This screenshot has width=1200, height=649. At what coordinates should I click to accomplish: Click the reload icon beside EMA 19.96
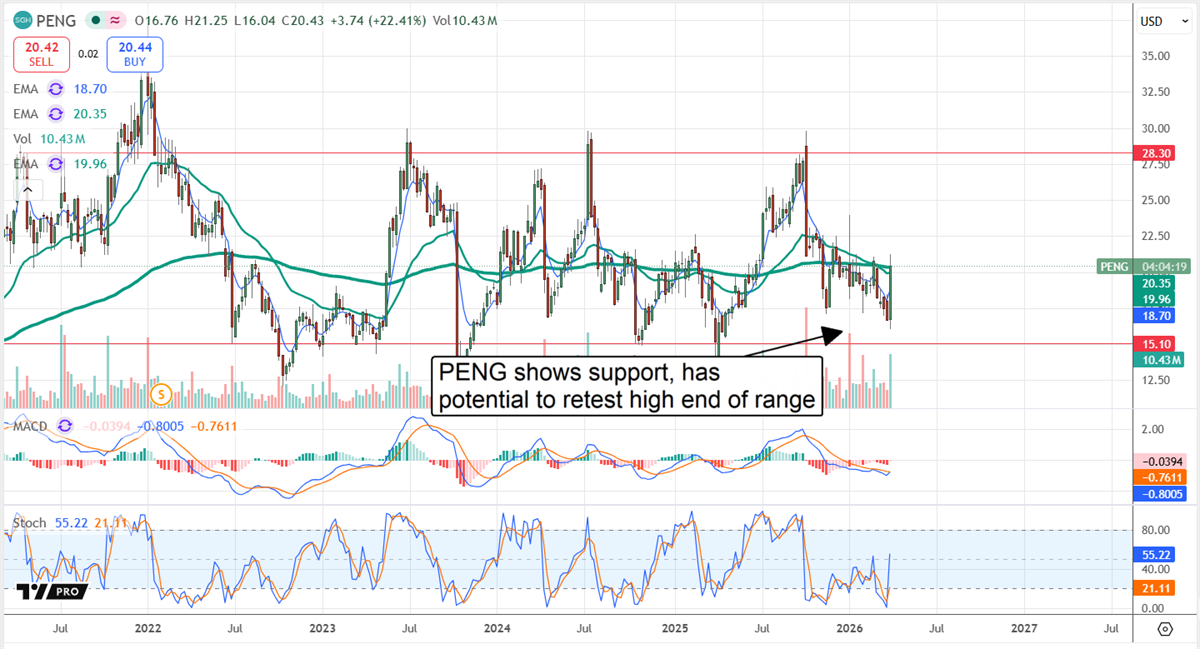pos(57,164)
